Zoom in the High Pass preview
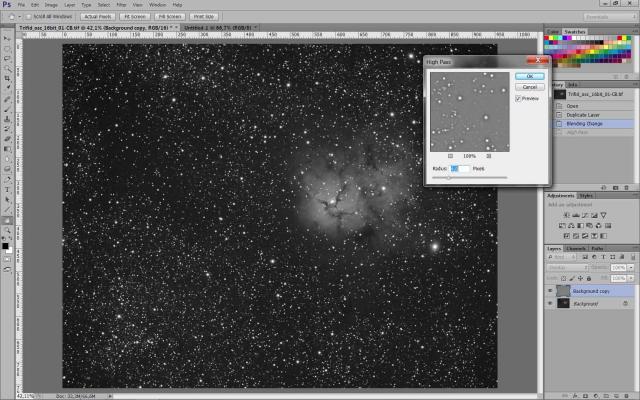 [x=488, y=157]
